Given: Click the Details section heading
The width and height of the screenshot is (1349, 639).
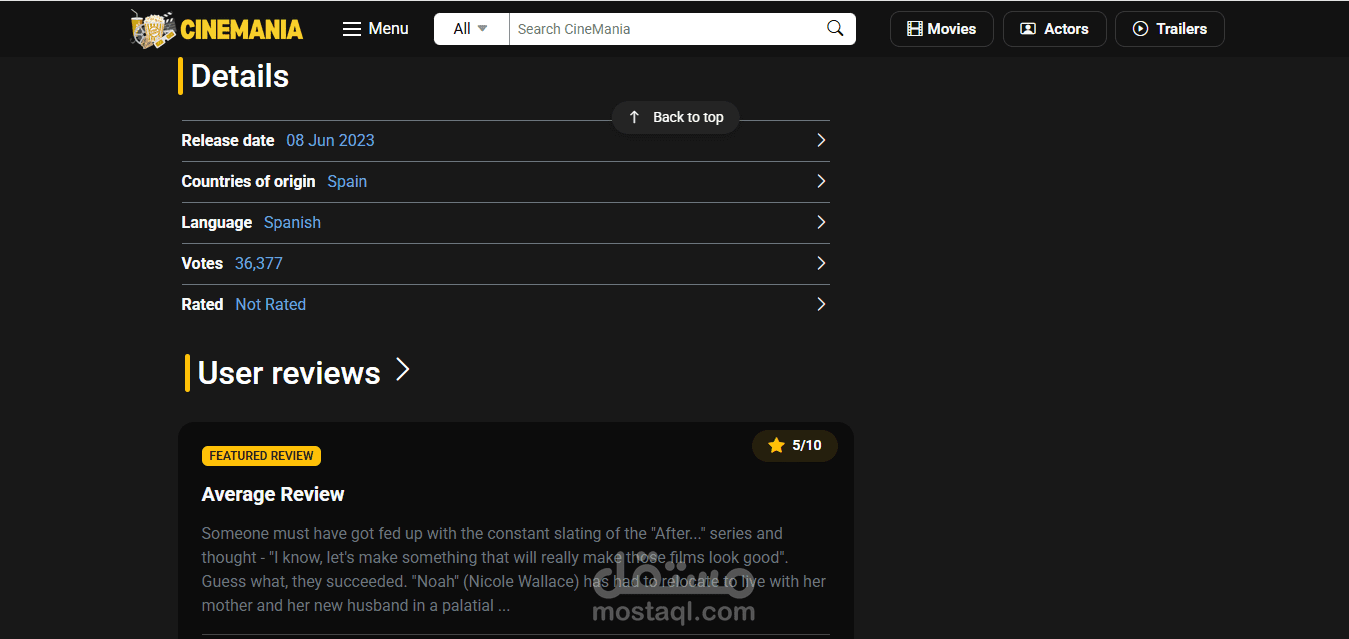Looking at the screenshot, I should pyautogui.click(x=239, y=76).
